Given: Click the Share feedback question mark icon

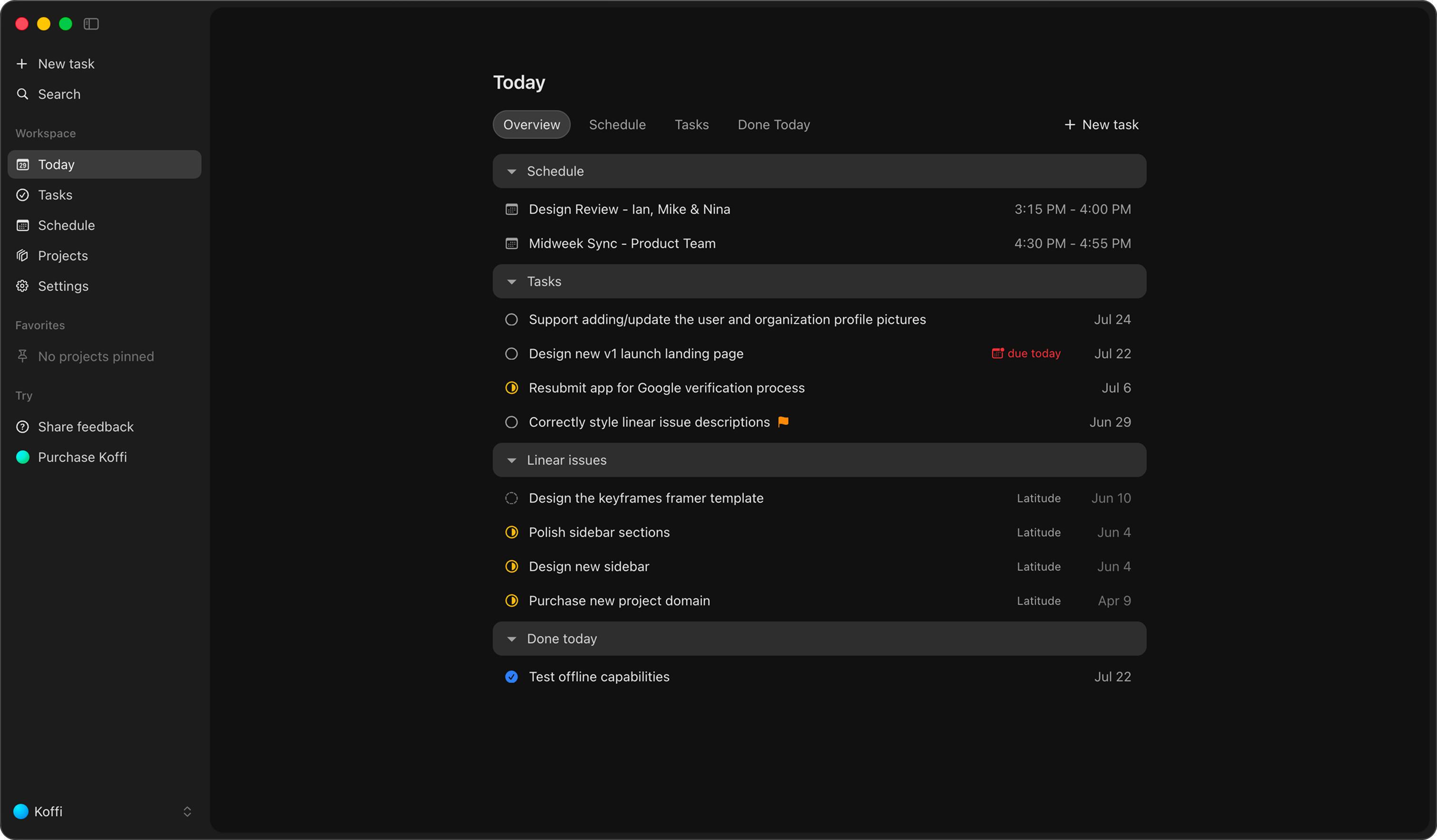Looking at the screenshot, I should pos(22,427).
